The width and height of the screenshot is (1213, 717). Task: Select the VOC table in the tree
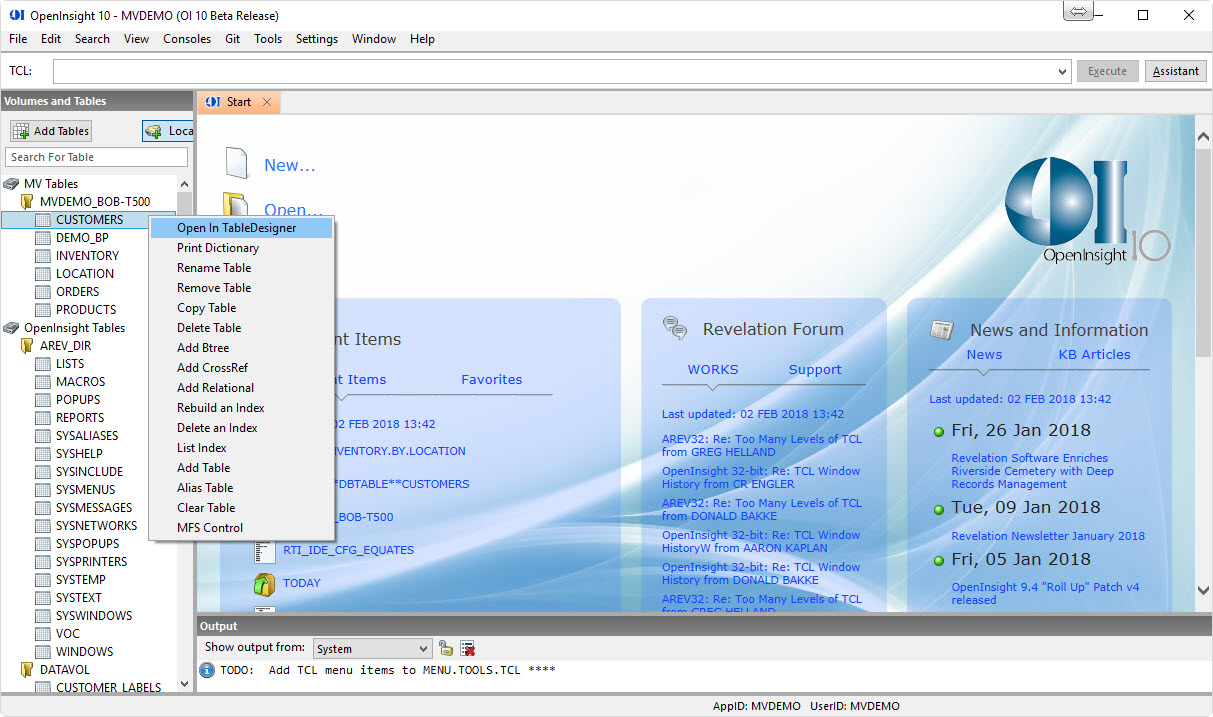(x=68, y=634)
